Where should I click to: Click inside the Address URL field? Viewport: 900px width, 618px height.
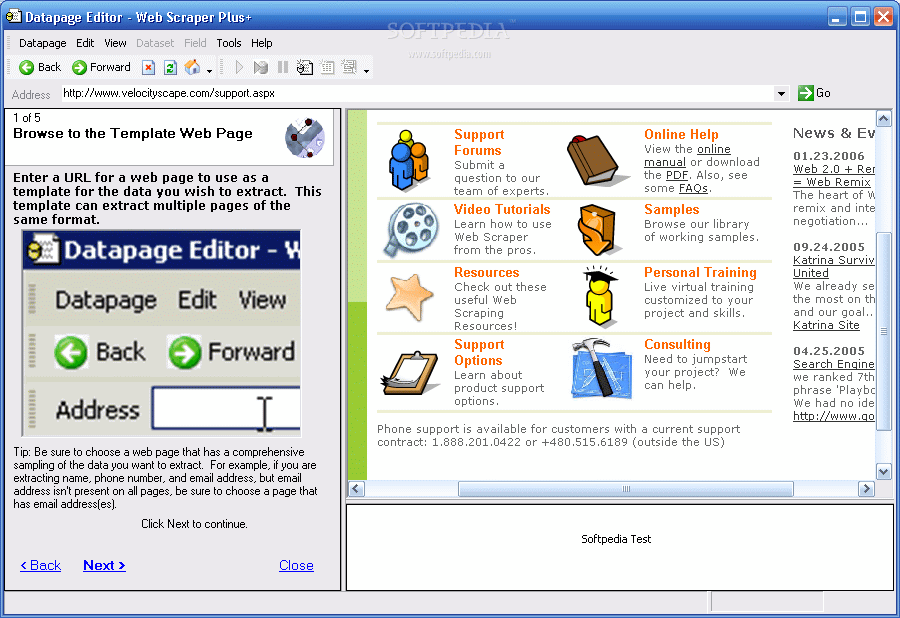(x=417, y=93)
